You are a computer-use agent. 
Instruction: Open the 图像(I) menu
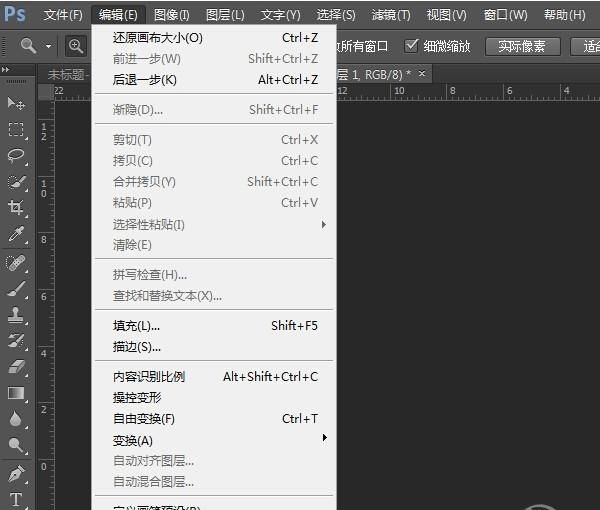(171, 15)
